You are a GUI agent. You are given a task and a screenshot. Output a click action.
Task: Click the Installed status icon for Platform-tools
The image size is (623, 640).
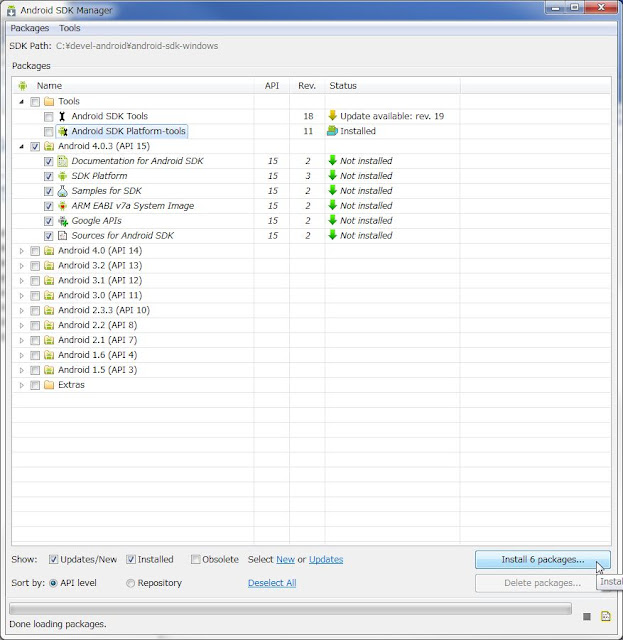pyautogui.click(x=332, y=131)
